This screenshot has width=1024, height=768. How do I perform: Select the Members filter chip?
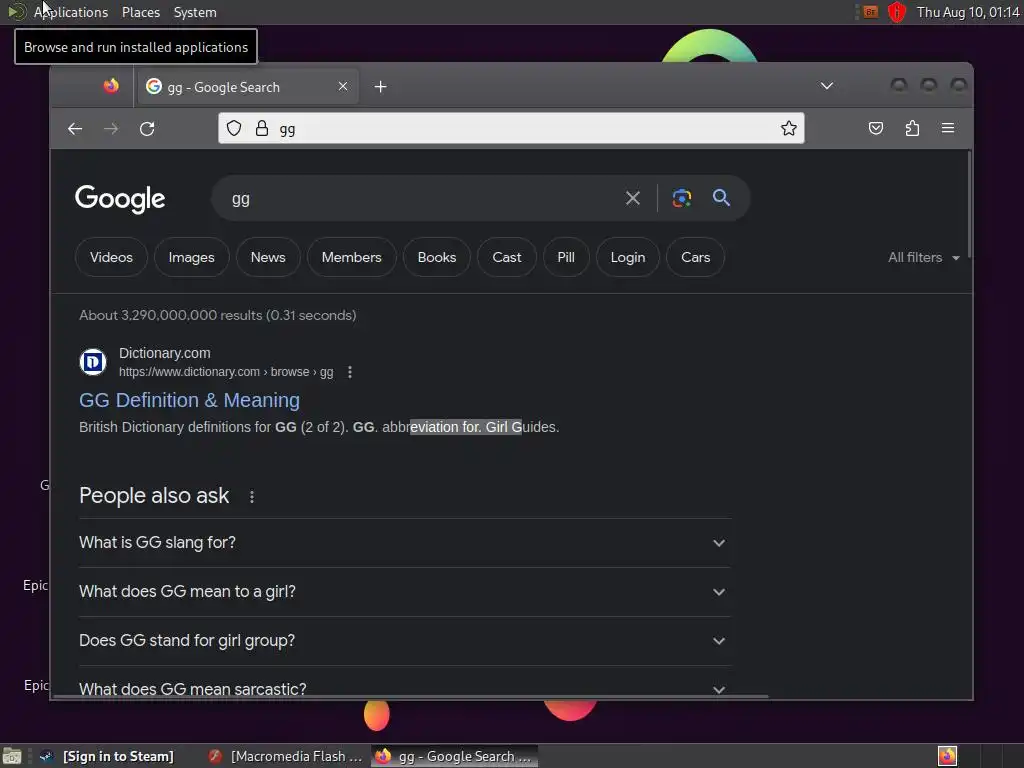351,257
